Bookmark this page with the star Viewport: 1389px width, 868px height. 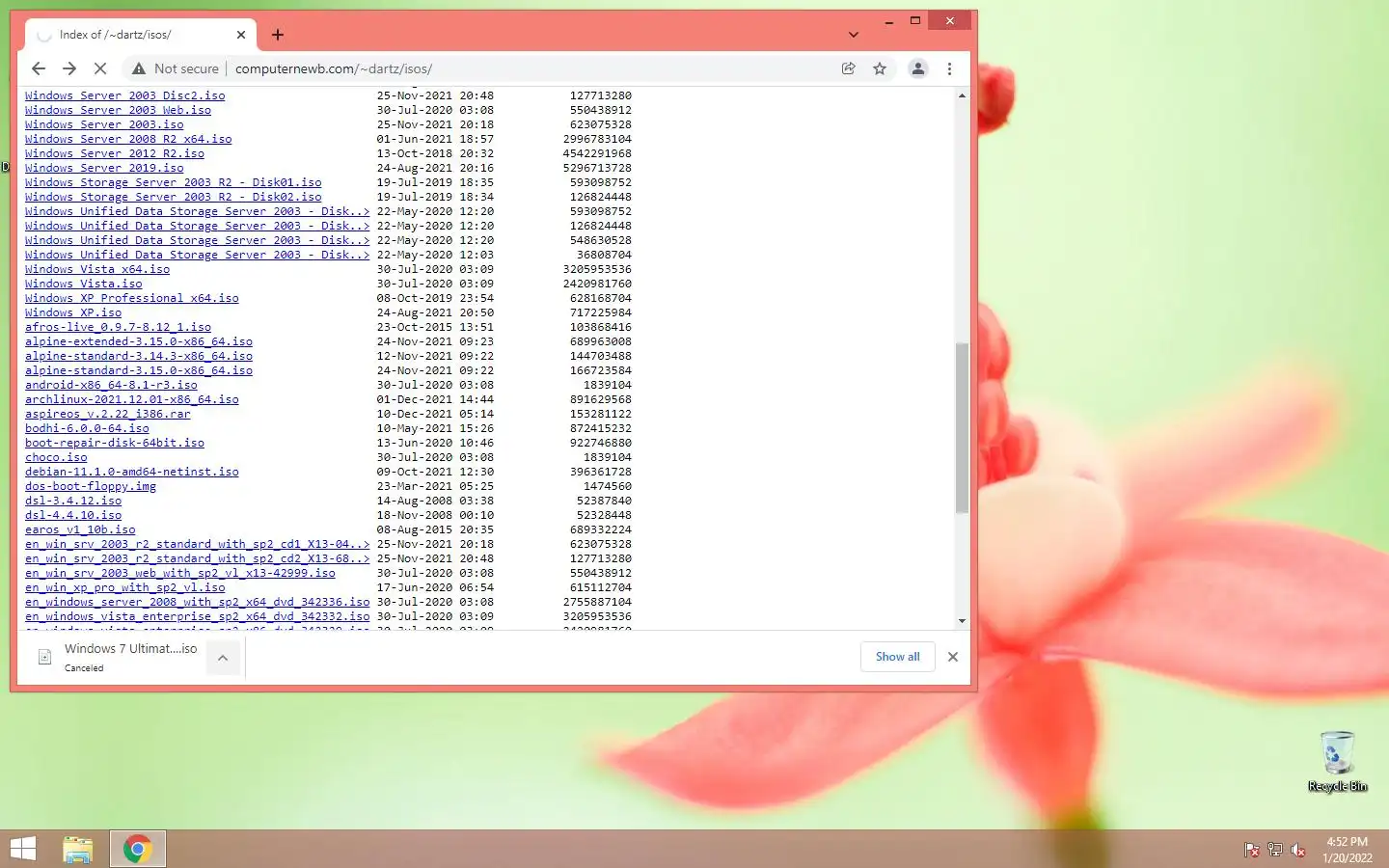coord(880,68)
